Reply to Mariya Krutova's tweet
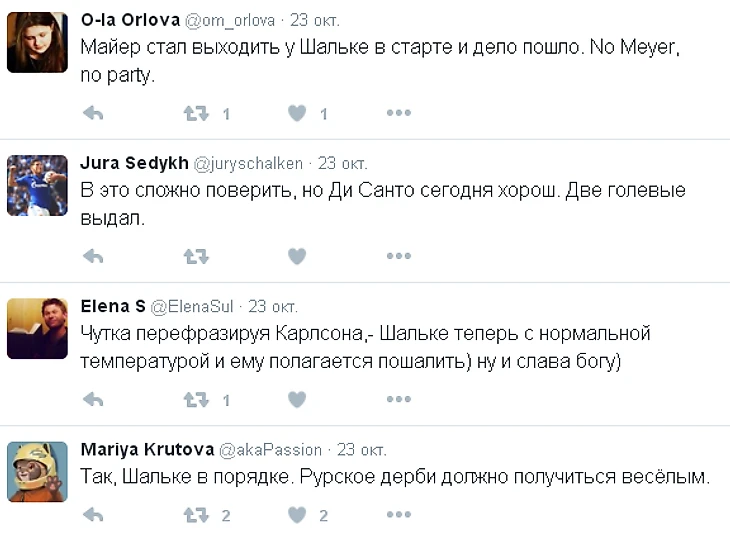 (x=93, y=516)
